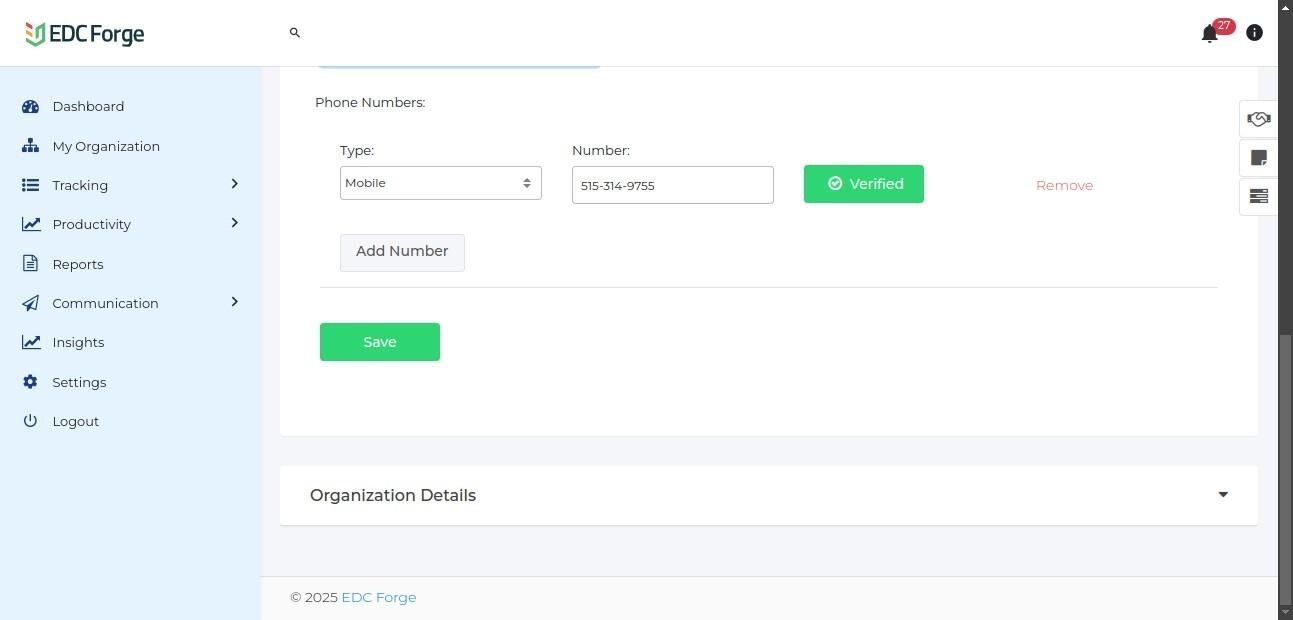Click the Dashboard gauge icon
Screen dimensions: 1293x620
click(30, 106)
